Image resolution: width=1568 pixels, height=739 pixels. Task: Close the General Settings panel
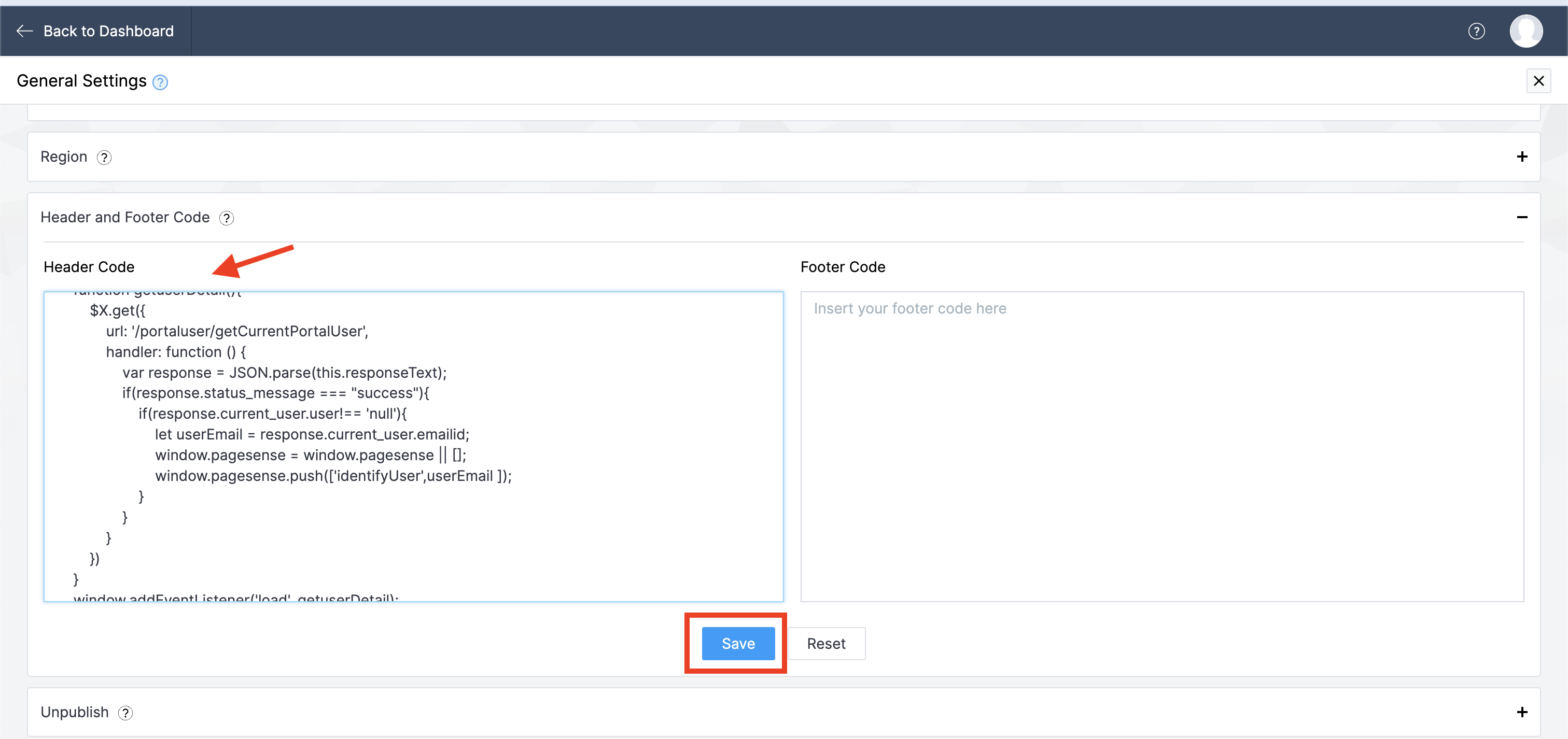[1538, 81]
